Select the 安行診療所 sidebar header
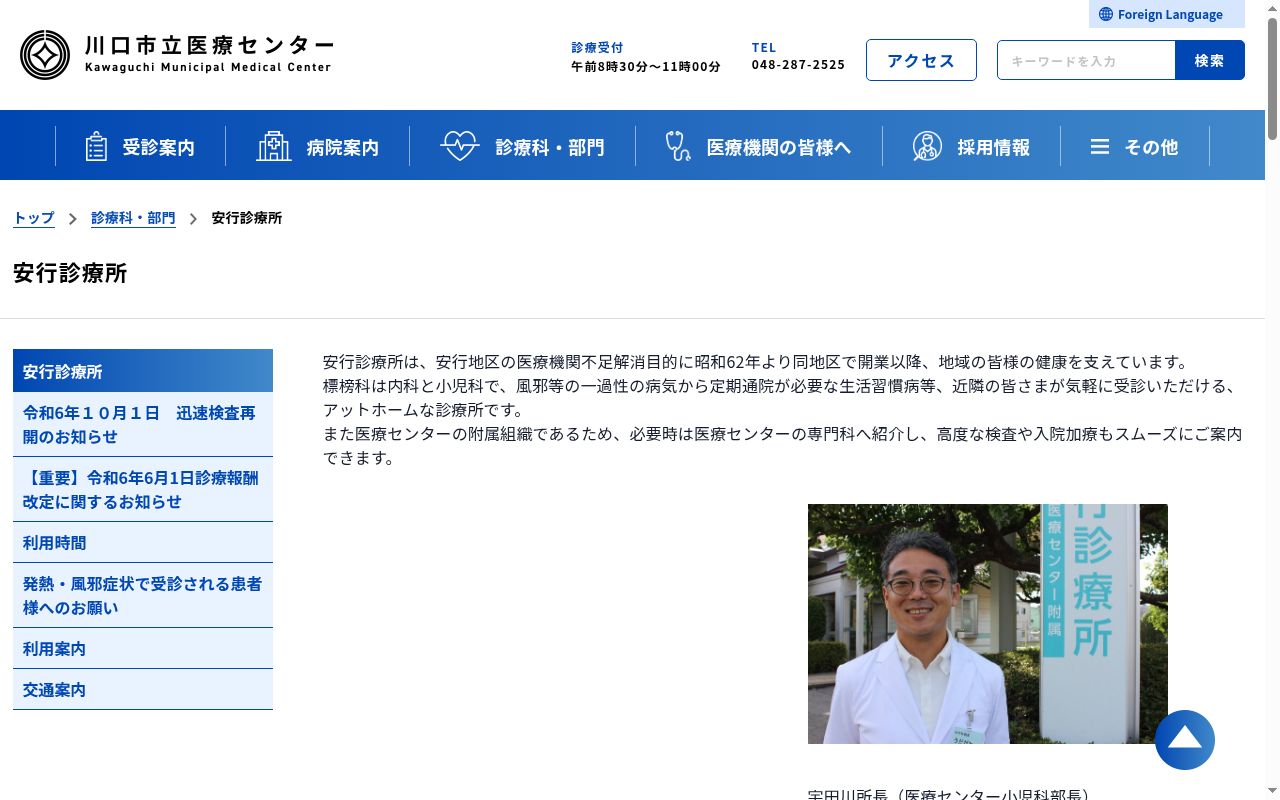Screen dimensions: 1280x800 [143, 371]
